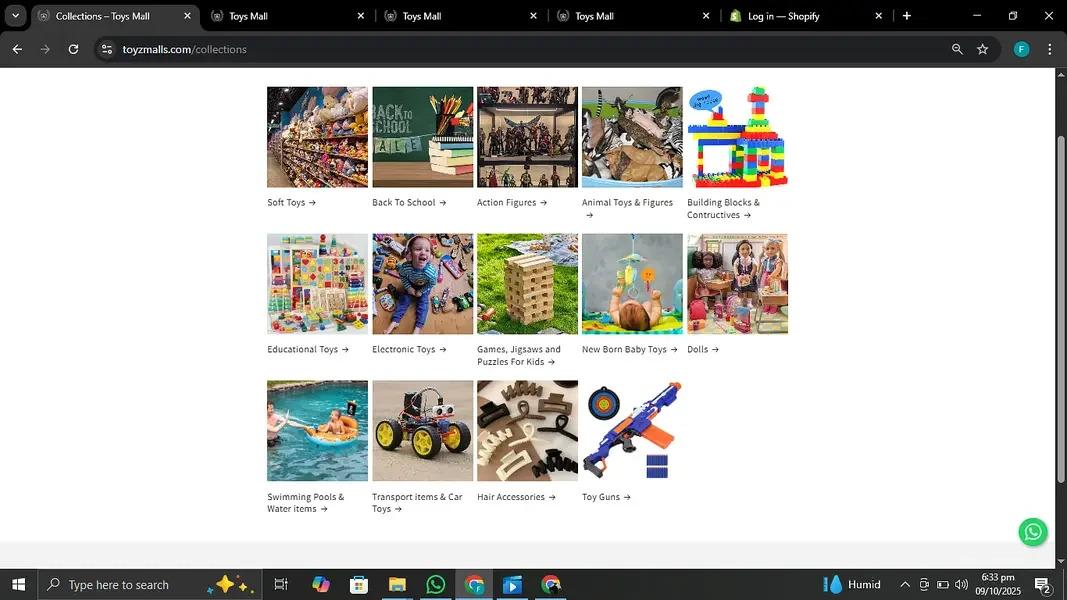Reload the page with the refresh icon

pyautogui.click(x=73, y=49)
